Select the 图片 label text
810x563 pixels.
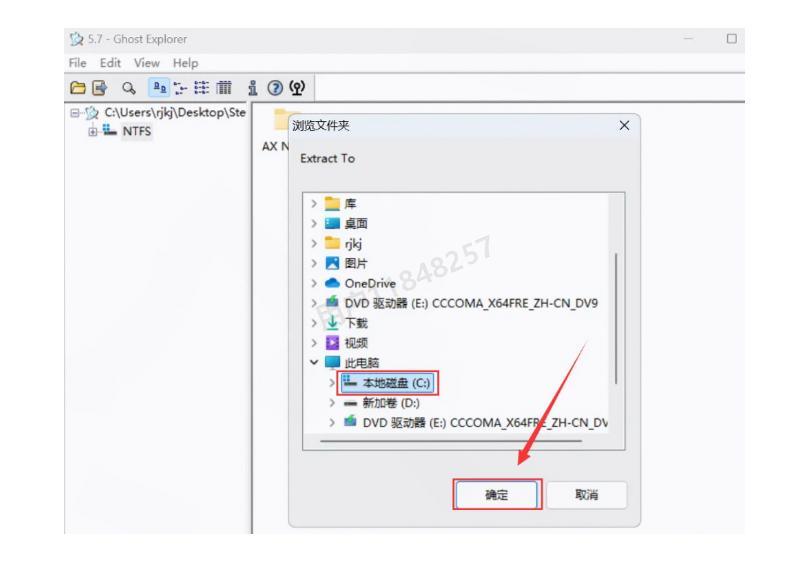[356, 263]
